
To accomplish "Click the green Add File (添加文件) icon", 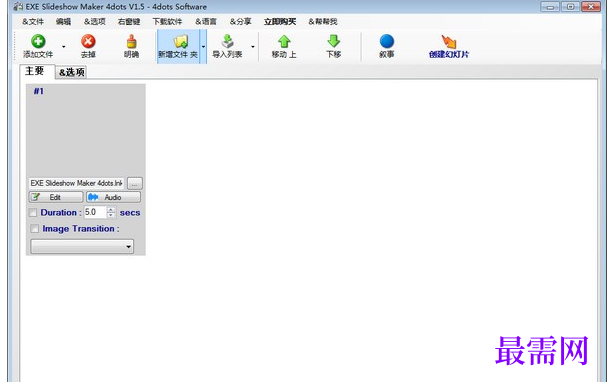I will pyautogui.click(x=38, y=41).
